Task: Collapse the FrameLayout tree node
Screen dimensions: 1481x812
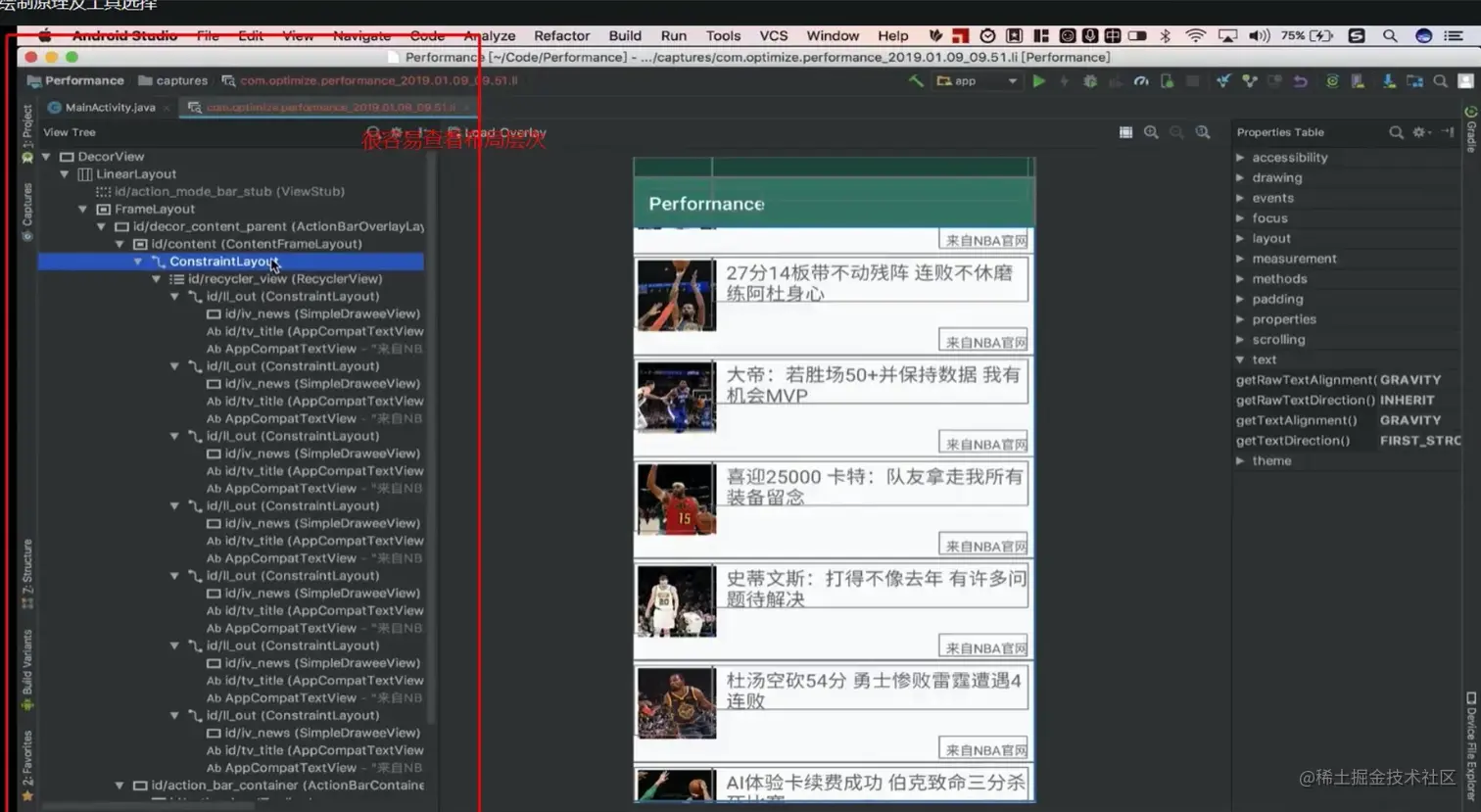Action: coord(83,210)
